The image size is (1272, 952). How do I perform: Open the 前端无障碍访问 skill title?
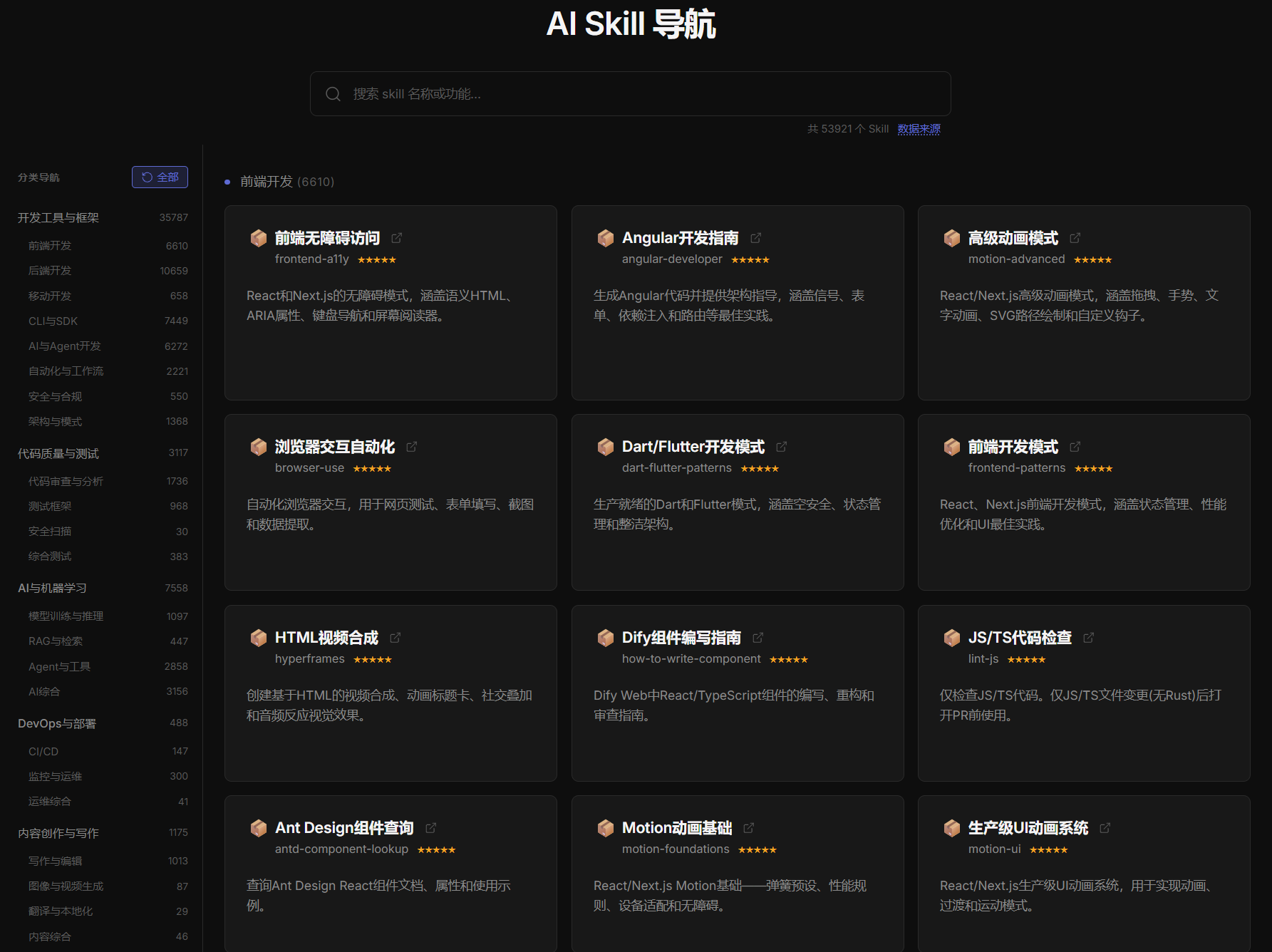(328, 238)
